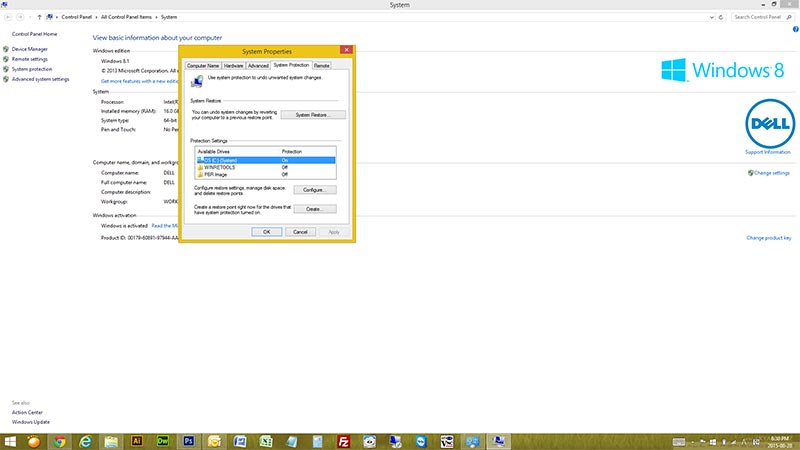Click All Control Panel Items breadcrumb

[x=126, y=17]
